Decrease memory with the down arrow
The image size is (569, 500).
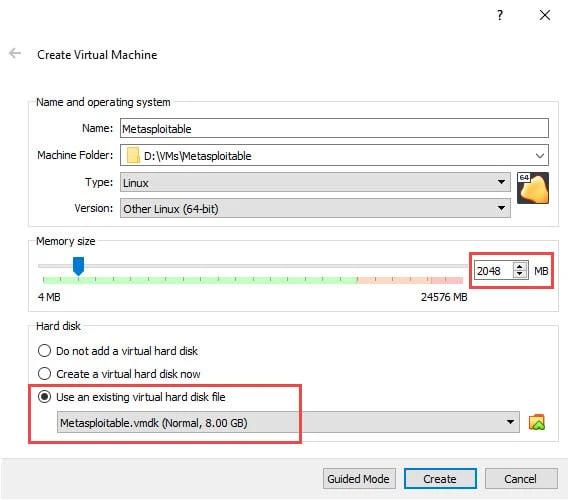coord(520,275)
